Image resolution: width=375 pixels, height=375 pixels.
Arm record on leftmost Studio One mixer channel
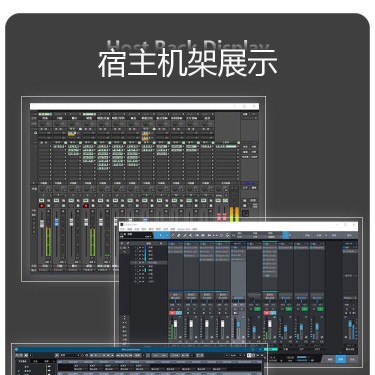(172, 313)
